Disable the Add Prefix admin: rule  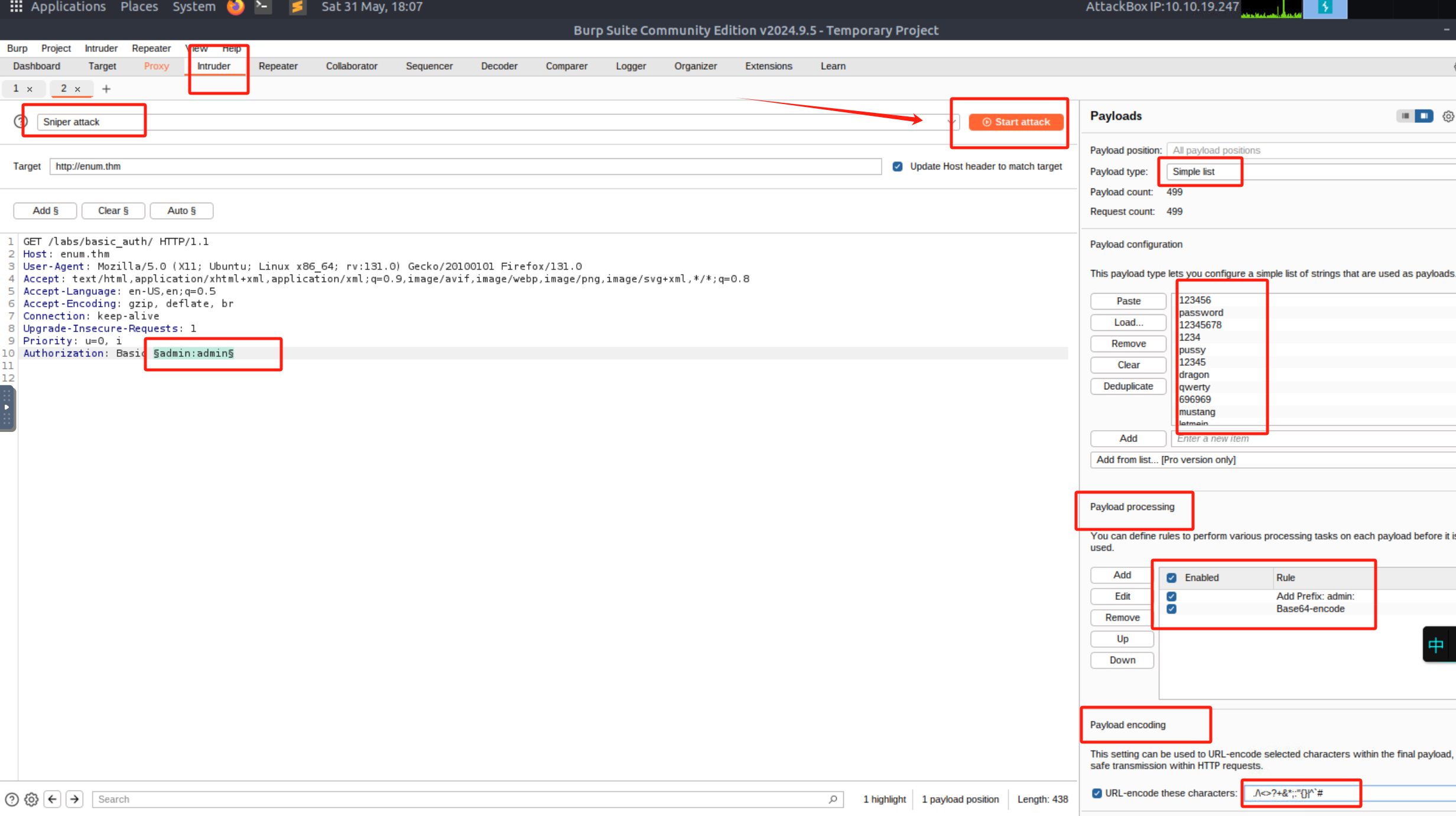[x=1171, y=597]
